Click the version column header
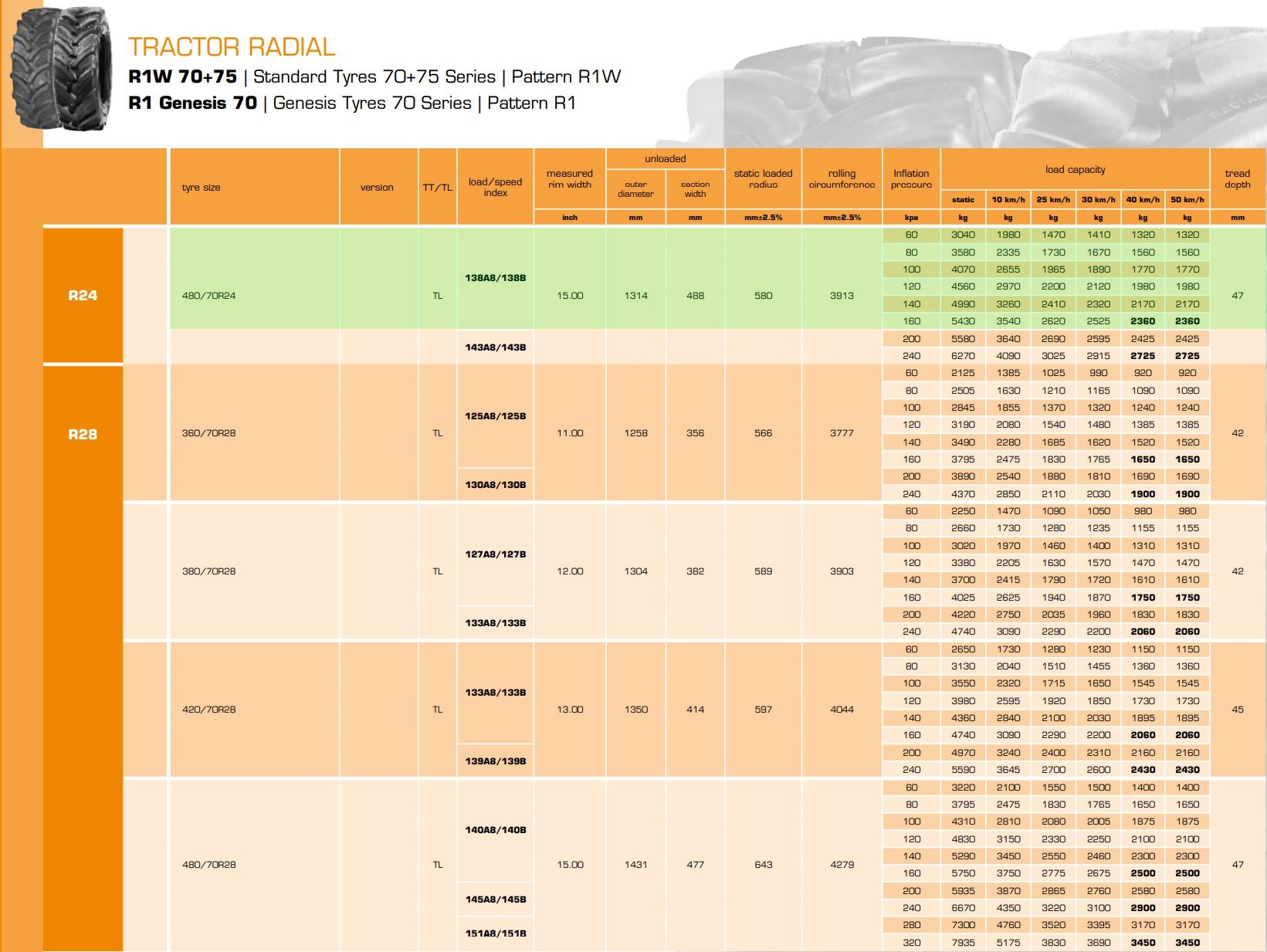 click(x=377, y=188)
